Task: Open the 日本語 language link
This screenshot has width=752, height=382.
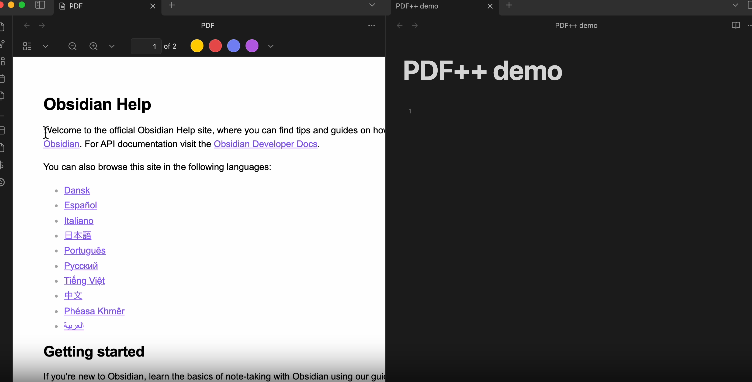Action: click(x=78, y=235)
